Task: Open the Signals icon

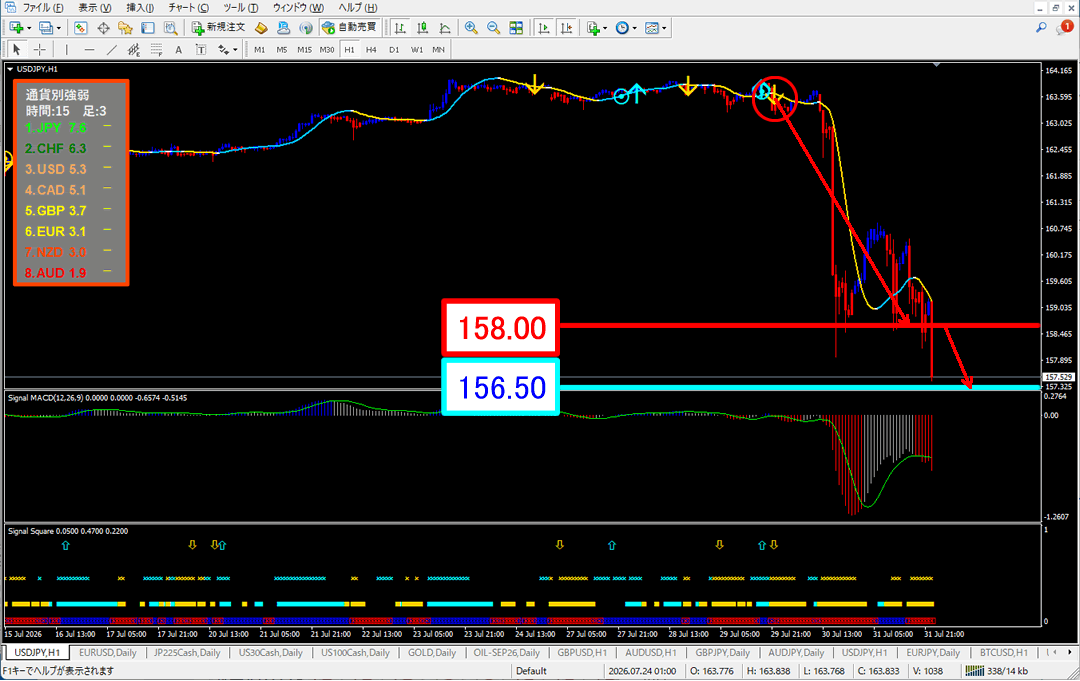Action: click(305, 28)
